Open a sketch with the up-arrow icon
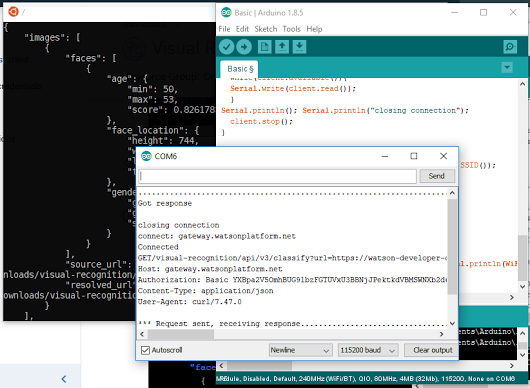530x388 pixels. (x=282, y=47)
